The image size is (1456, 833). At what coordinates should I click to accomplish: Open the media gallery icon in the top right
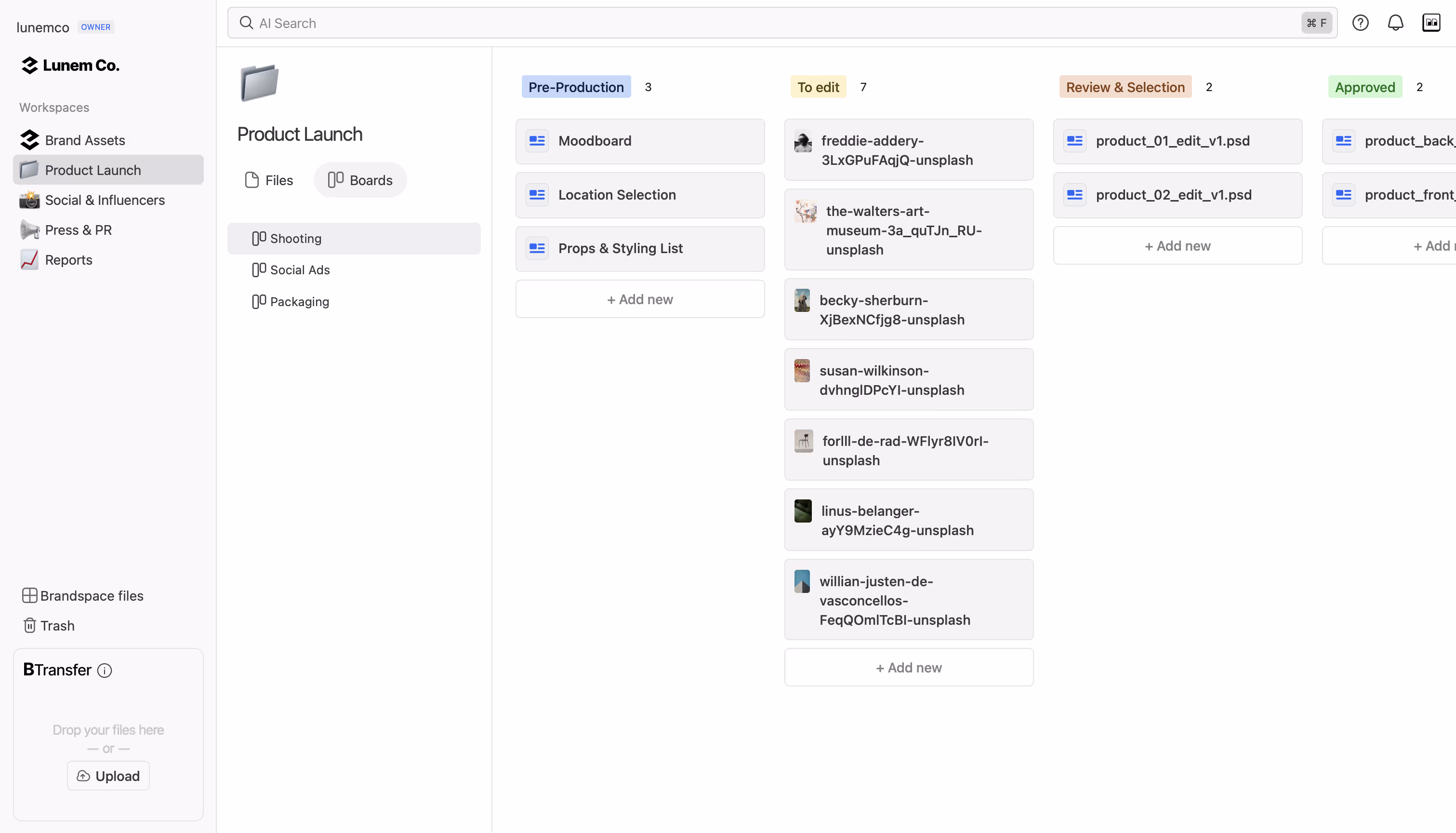(1431, 23)
